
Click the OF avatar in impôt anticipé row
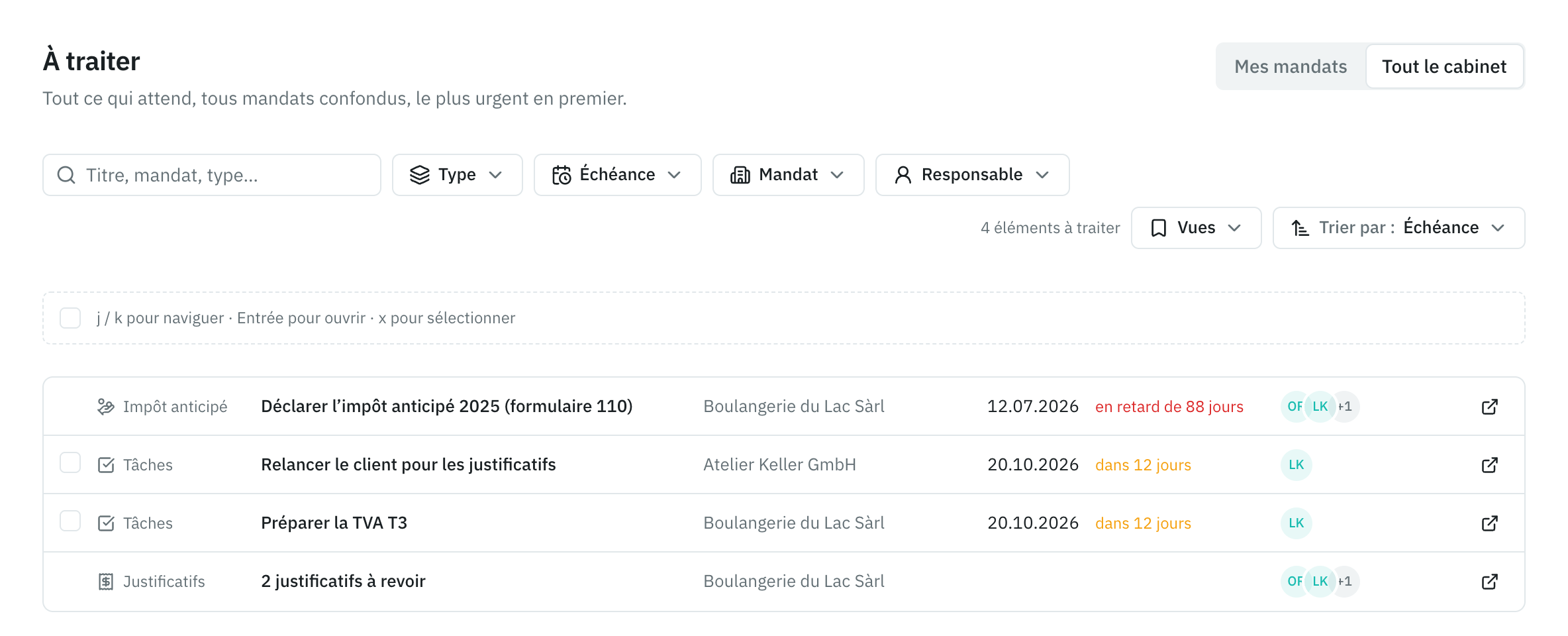tap(1294, 407)
